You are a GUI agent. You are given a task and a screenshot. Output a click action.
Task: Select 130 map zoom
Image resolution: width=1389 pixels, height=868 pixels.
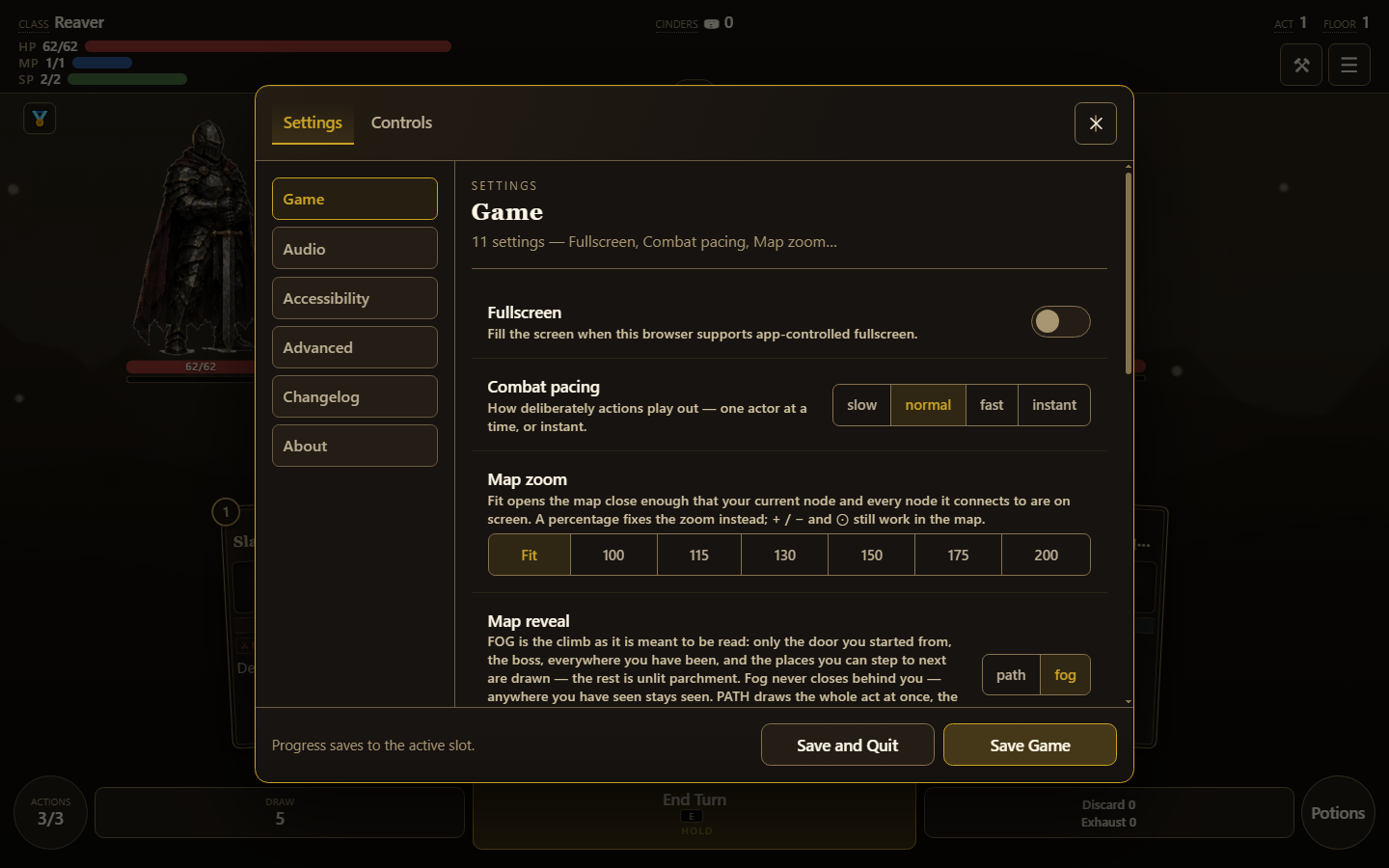pyautogui.click(x=785, y=555)
